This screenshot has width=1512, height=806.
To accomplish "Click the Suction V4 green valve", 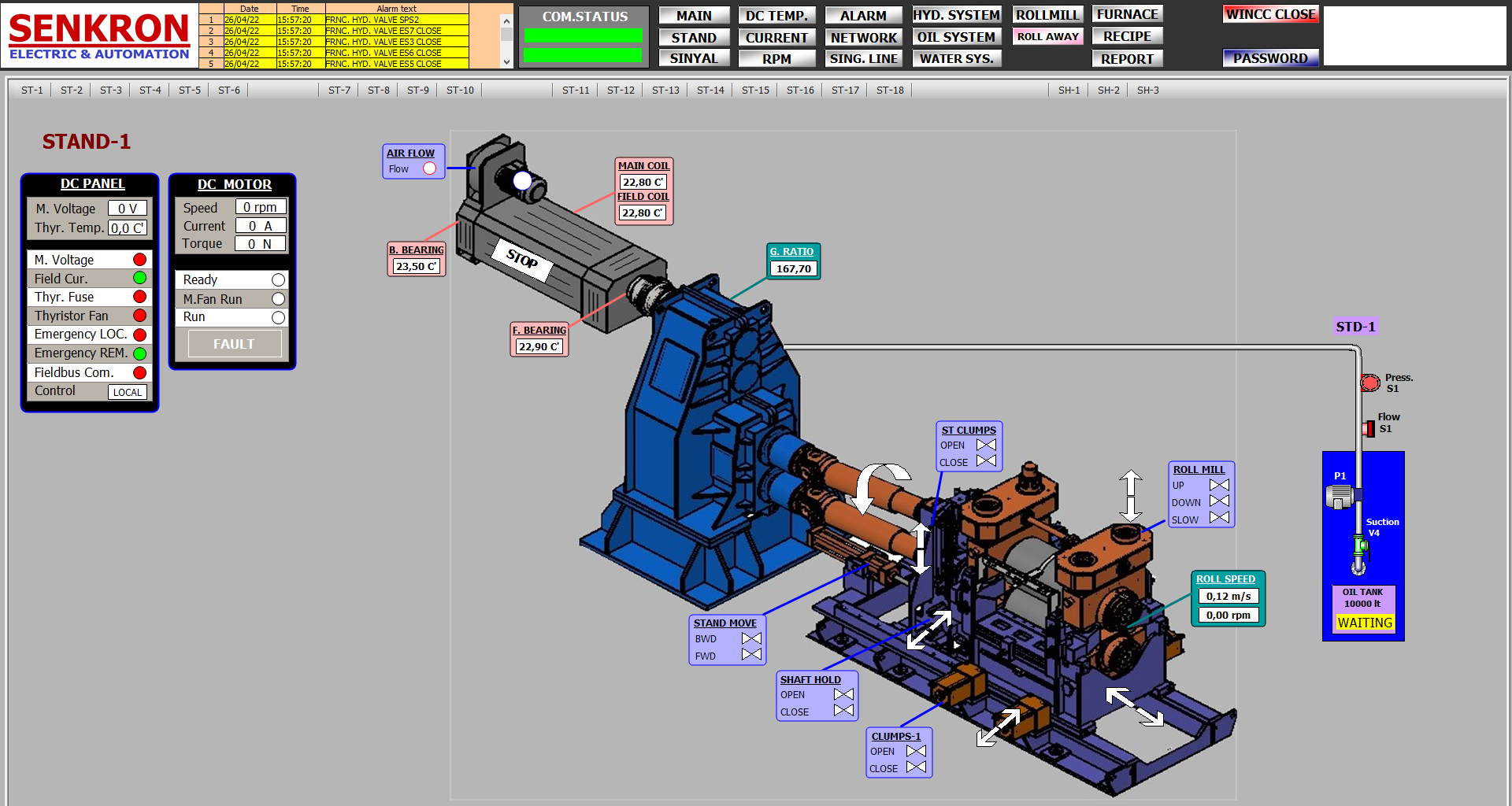I will 1359,544.
